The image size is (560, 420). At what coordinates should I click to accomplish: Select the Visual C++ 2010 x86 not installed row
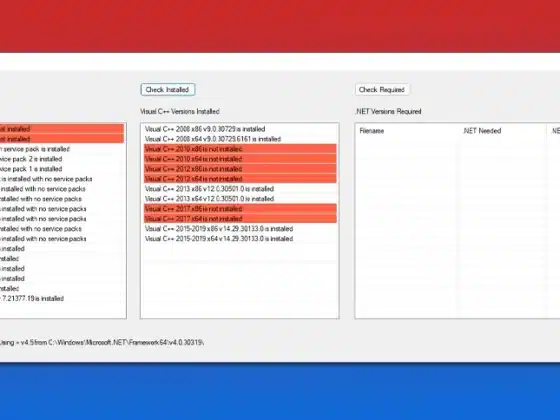[240, 149]
